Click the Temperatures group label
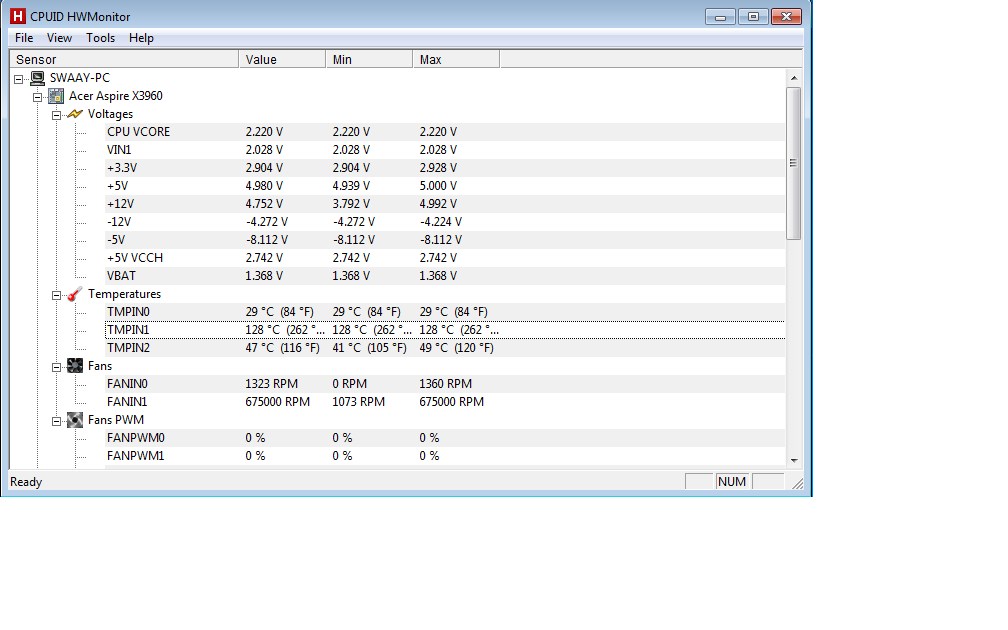1008x630 pixels. tap(125, 294)
